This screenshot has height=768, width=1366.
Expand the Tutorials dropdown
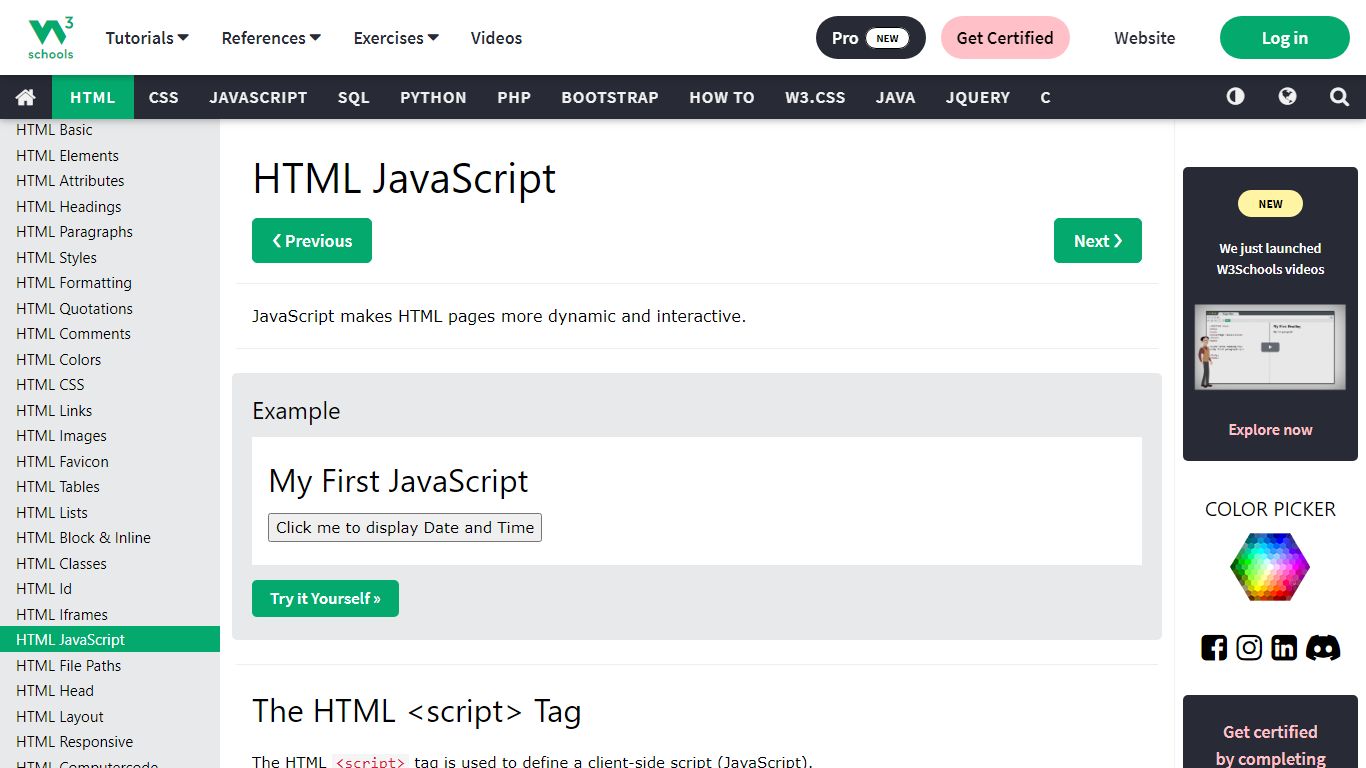tap(147, 38)
